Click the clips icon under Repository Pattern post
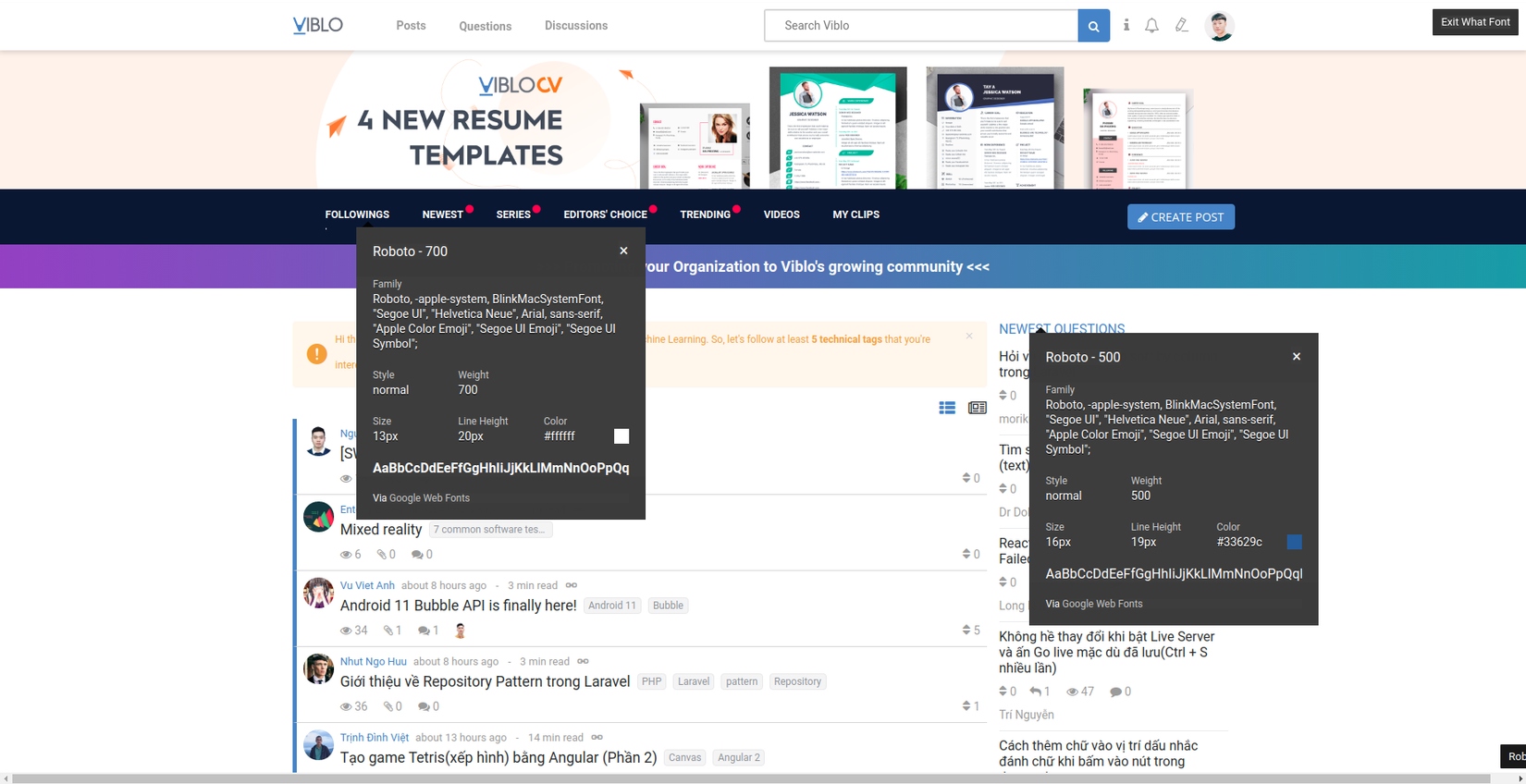Viewport: 1526px width, 784px height. pyautogui.click(x=388, y=706)
